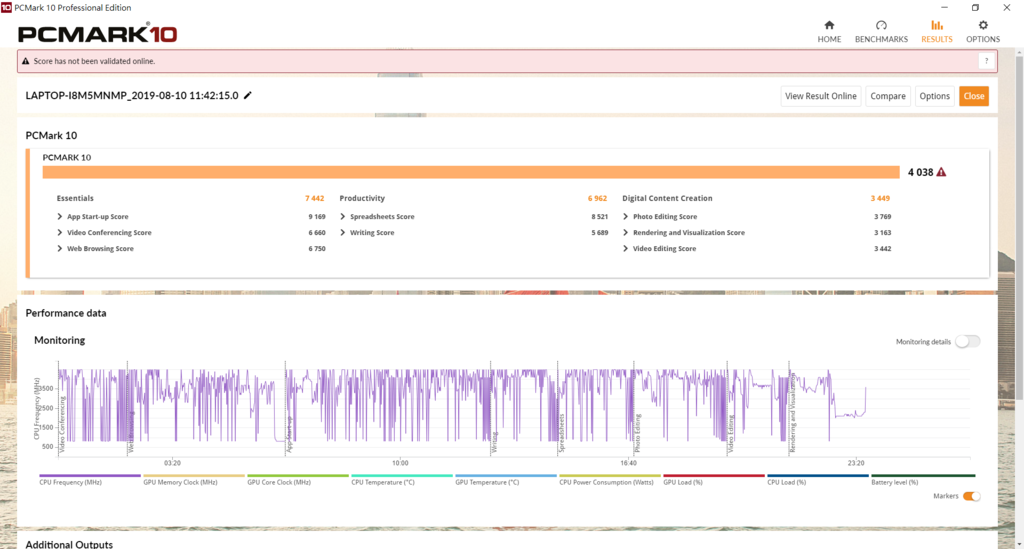Click the PCMark 10 title bar app icon
The image size is (1024, 549).
tap(6, 7)
